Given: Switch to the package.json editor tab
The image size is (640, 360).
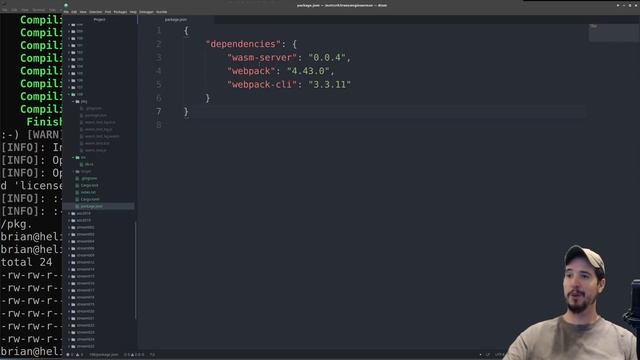Looking at the screenshot, I should 176,19.
